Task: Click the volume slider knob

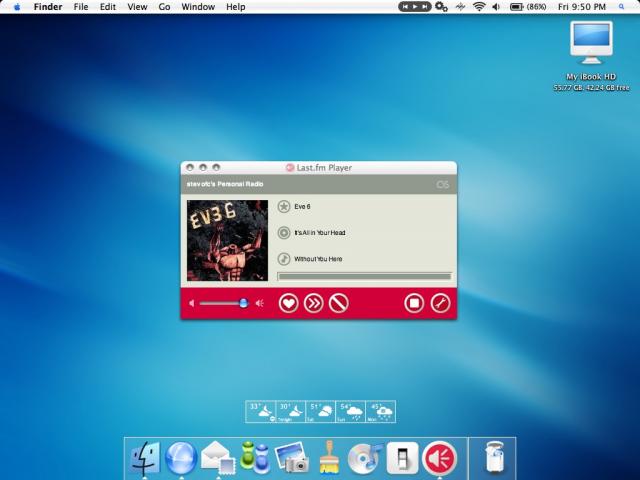Action: (243, 303)
